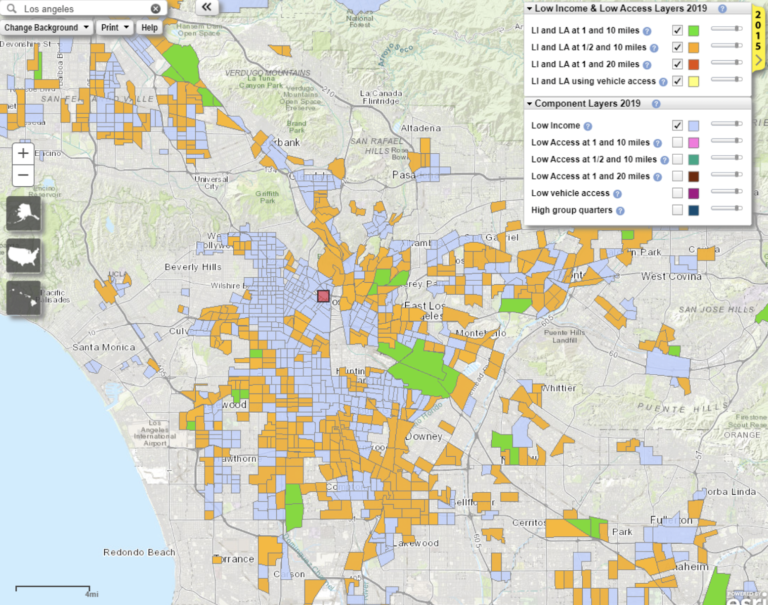Screen dimensions: 768x605
Task: Adjust transparency slider for Low vehicle access
Action: 727,192
